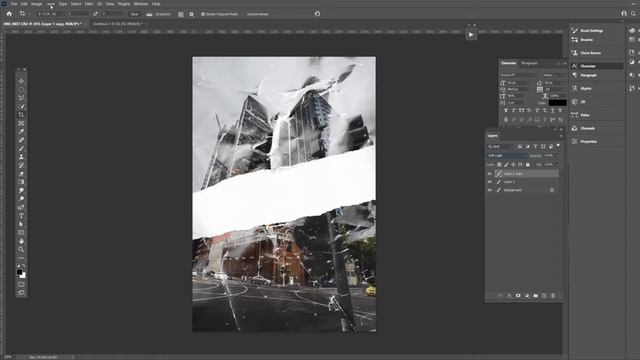Image resolution: width=640 pixels, height=360 pixels.
Task: Open crop overlay grid options
Action: pos(181,14)
